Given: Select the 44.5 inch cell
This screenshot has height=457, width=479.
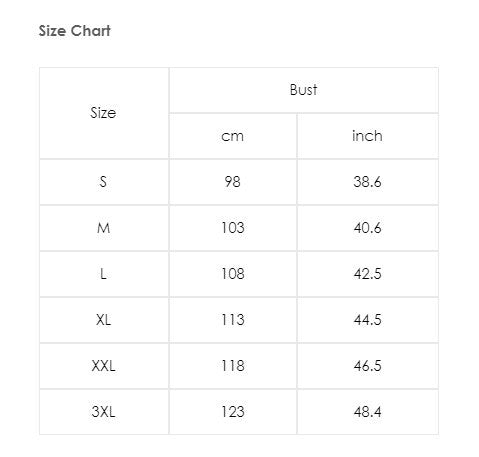Looking at the screenshot, I should click(368, 320).
